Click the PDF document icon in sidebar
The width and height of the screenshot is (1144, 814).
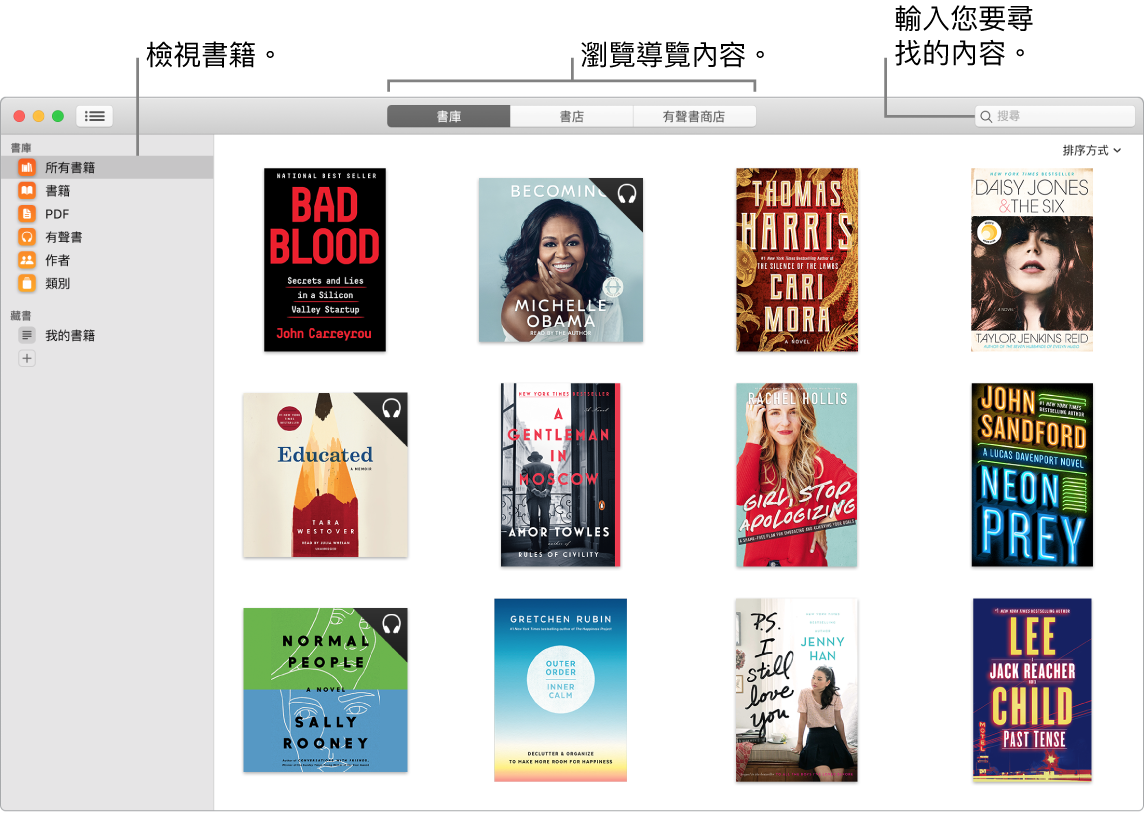[x=27, y=214]
